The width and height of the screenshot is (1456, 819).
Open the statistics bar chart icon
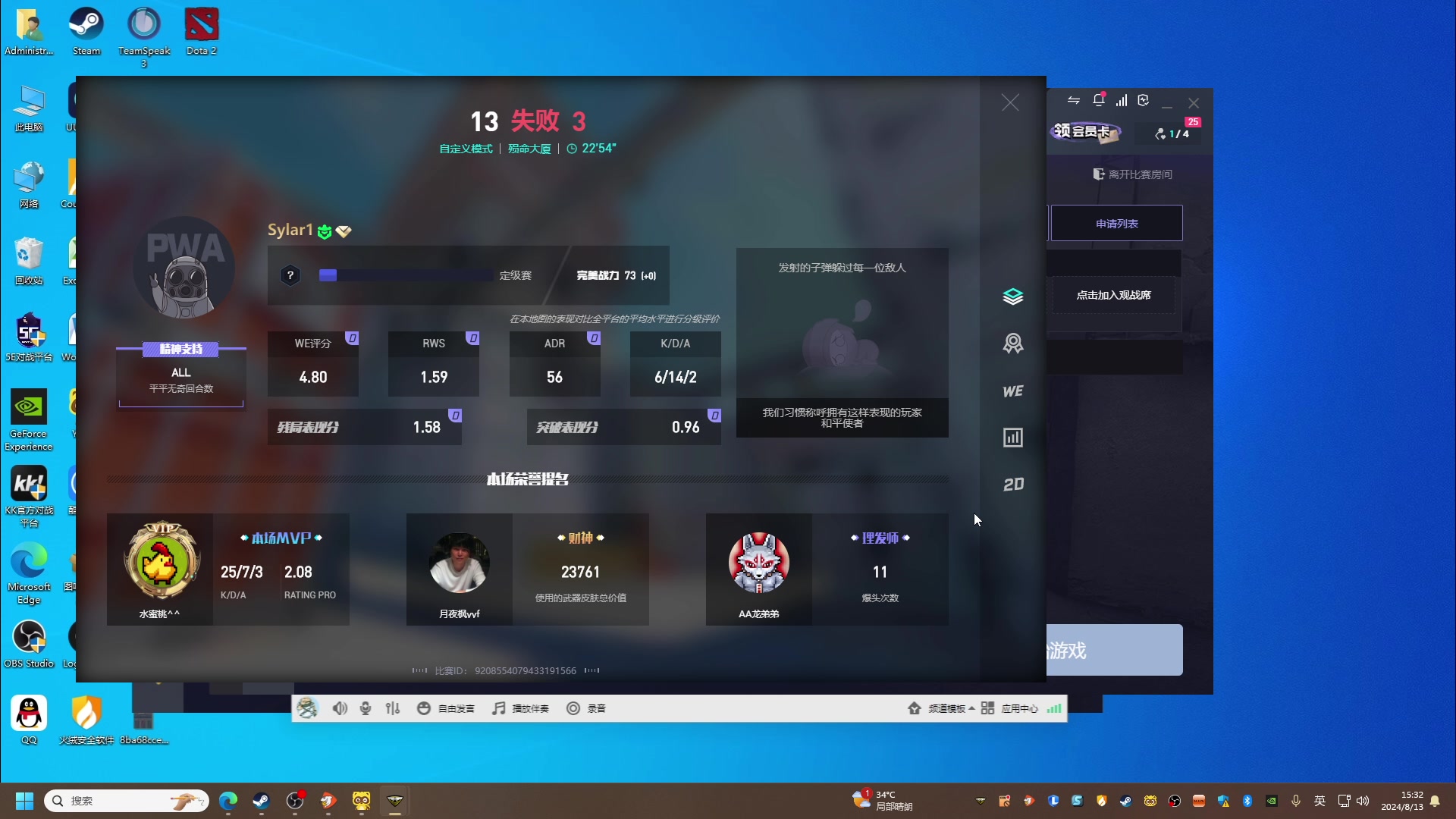(x=1014, y=437)
